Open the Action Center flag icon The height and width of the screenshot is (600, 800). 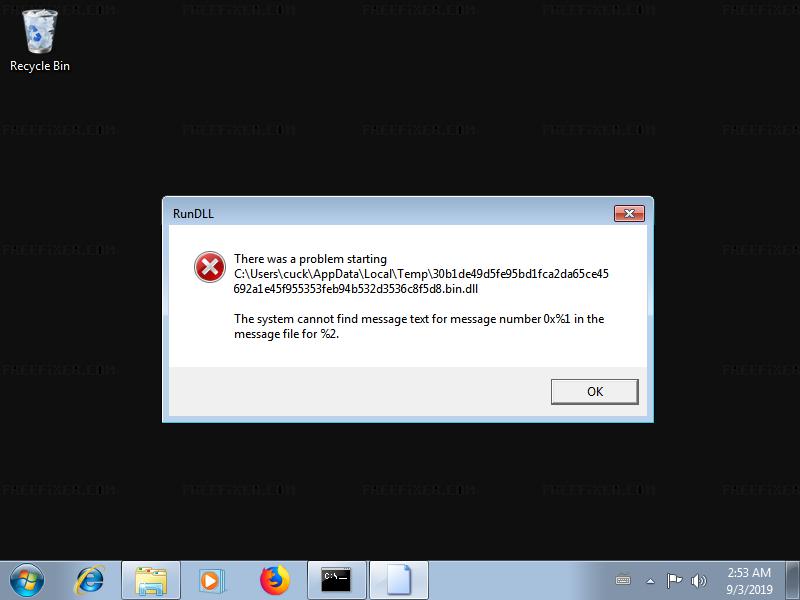click(674, 580)
